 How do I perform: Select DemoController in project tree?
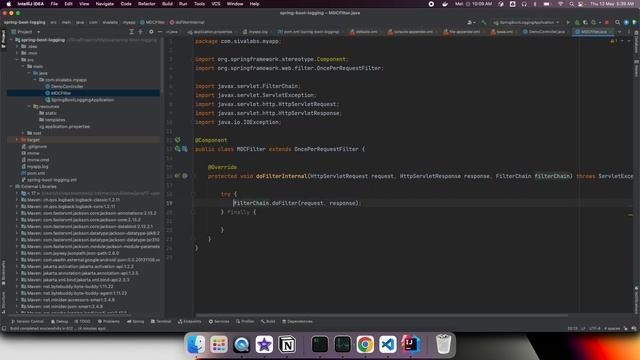(67, 87)
